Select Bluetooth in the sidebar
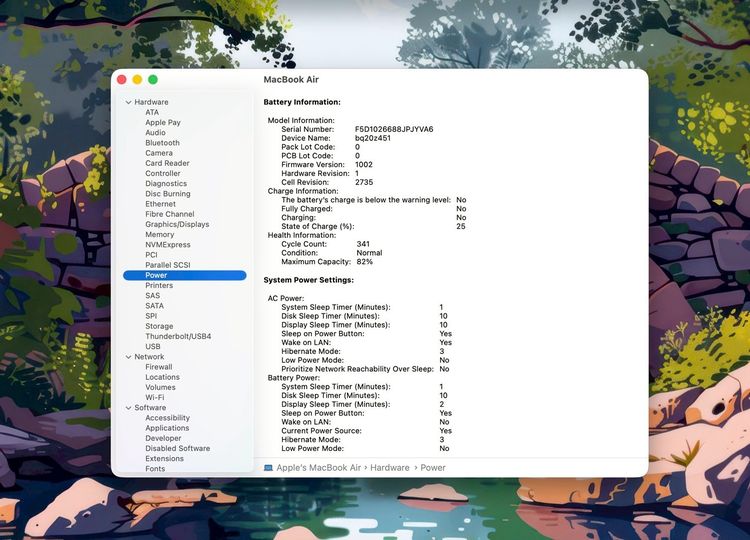Viewport: 750px width, 540px height. tap(163, 143)
